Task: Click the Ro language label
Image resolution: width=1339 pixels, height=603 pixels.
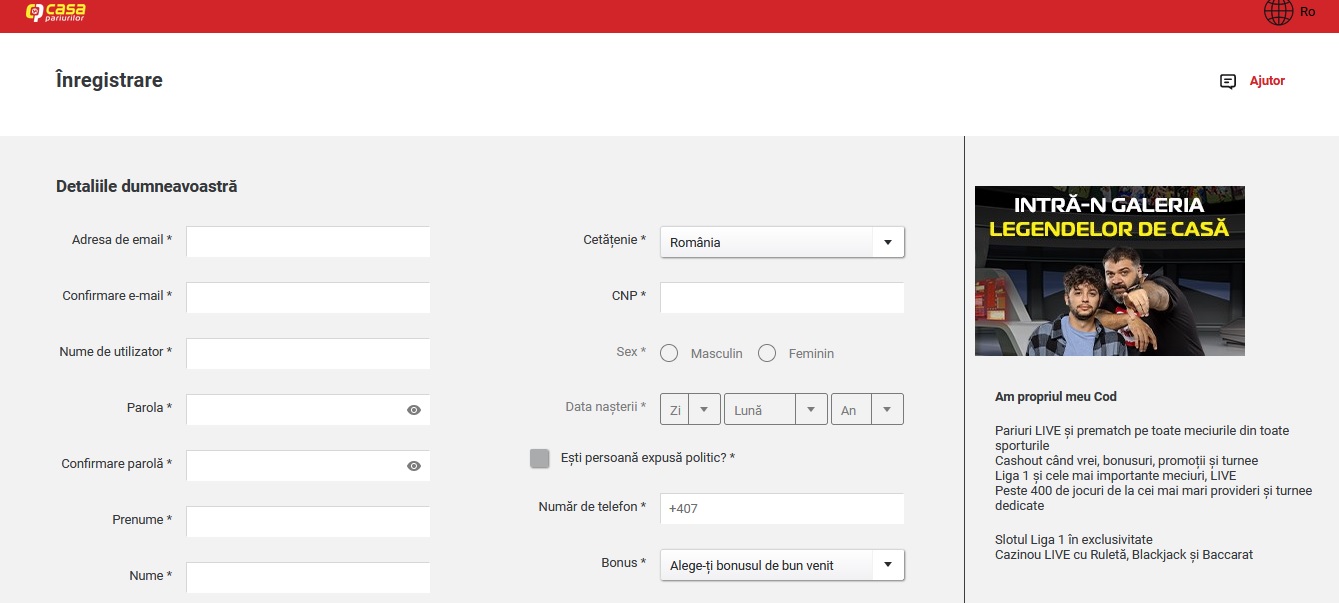Action: pyautogui.click(x=1307, y=12)
